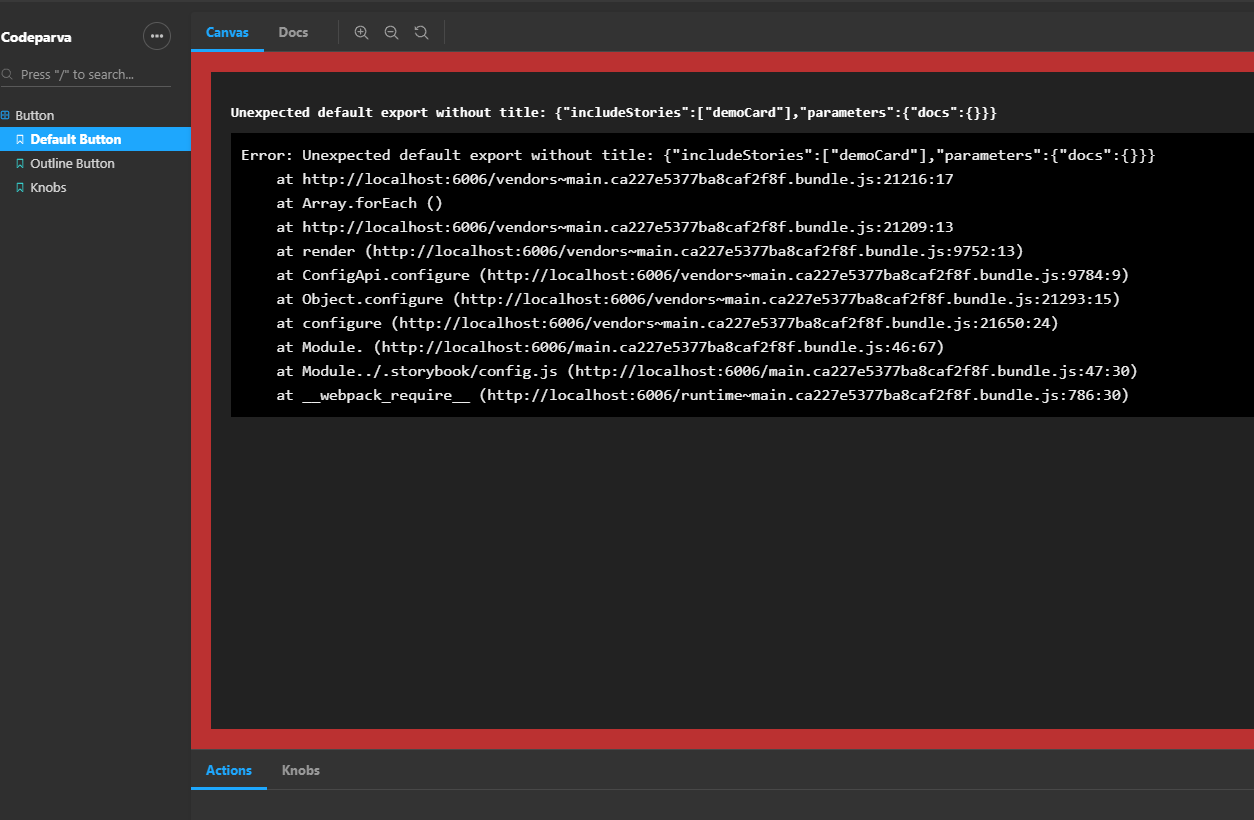Image resolution: width=1254 pixels, height=820 pixels.
Task: Click the zoom out canvas icon
Action: click(x=391, y=31)
